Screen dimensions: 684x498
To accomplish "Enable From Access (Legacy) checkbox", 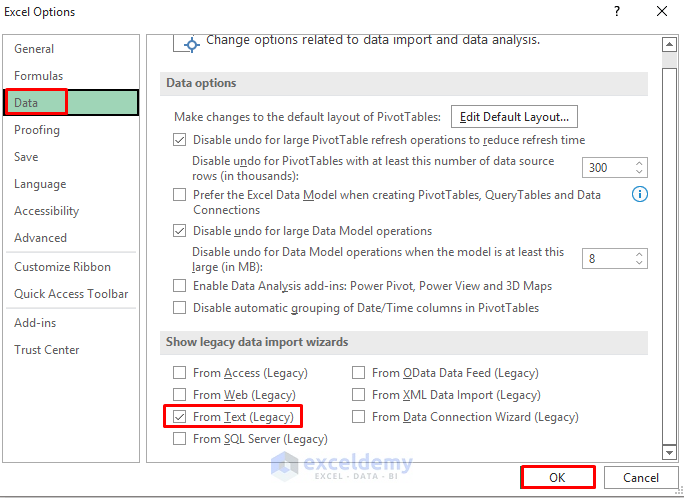I will (180, 373).
